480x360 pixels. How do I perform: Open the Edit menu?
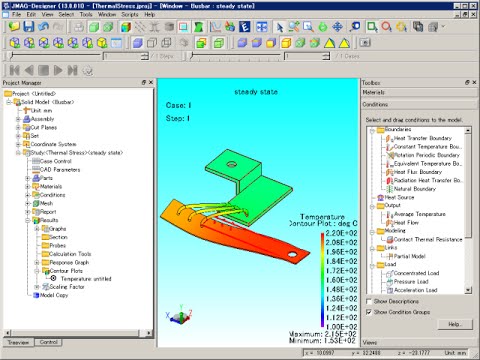coord(31,14)
